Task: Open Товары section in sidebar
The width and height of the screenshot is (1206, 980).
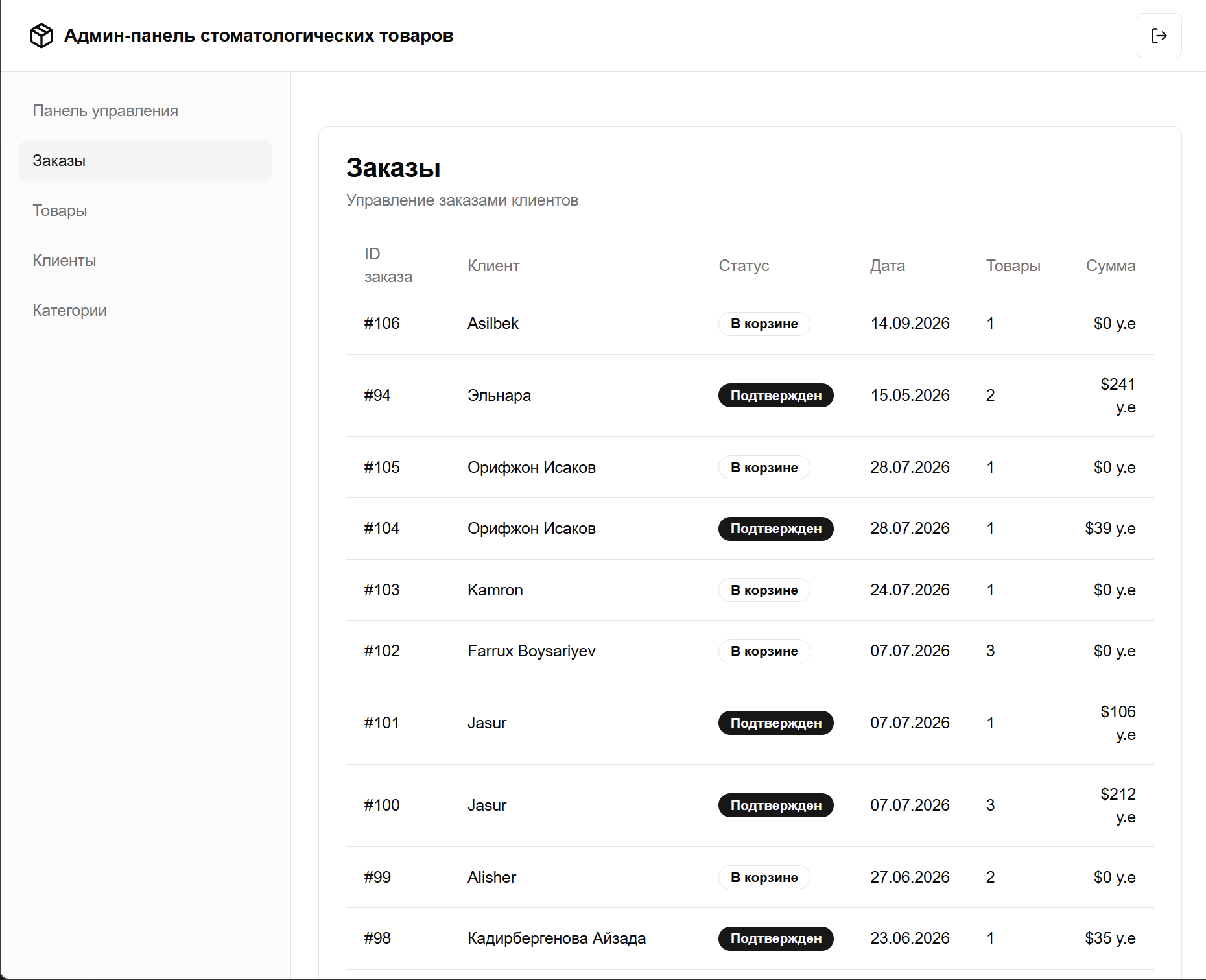Action: [145, 211]
